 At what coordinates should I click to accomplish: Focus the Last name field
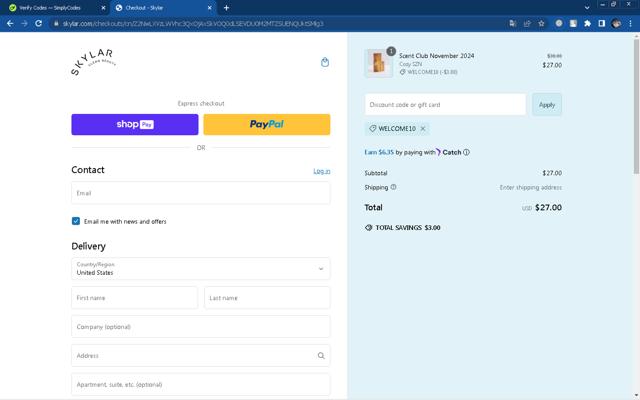(267, 298)
